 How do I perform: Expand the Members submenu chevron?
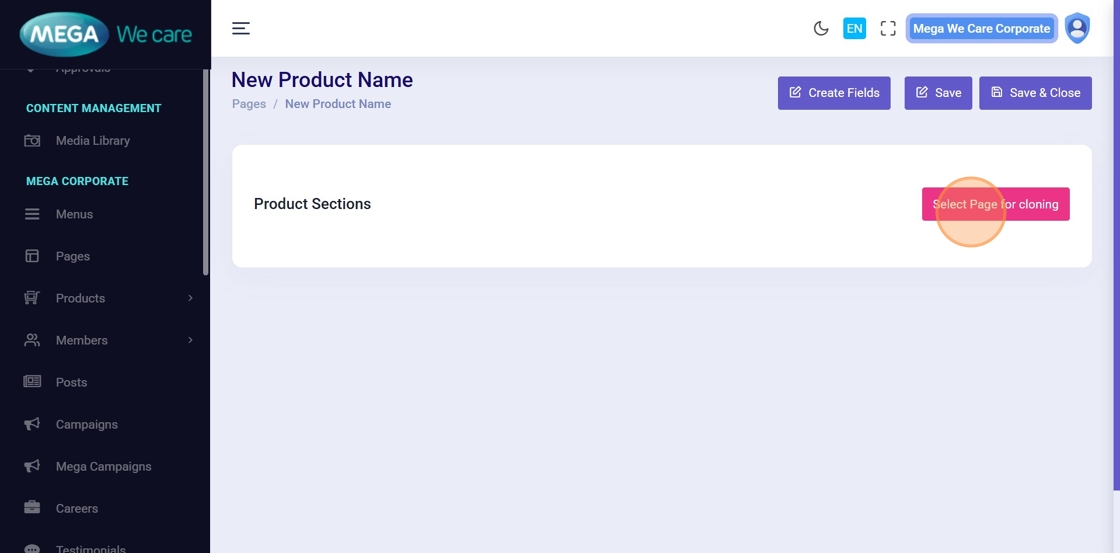click(190, 340)
